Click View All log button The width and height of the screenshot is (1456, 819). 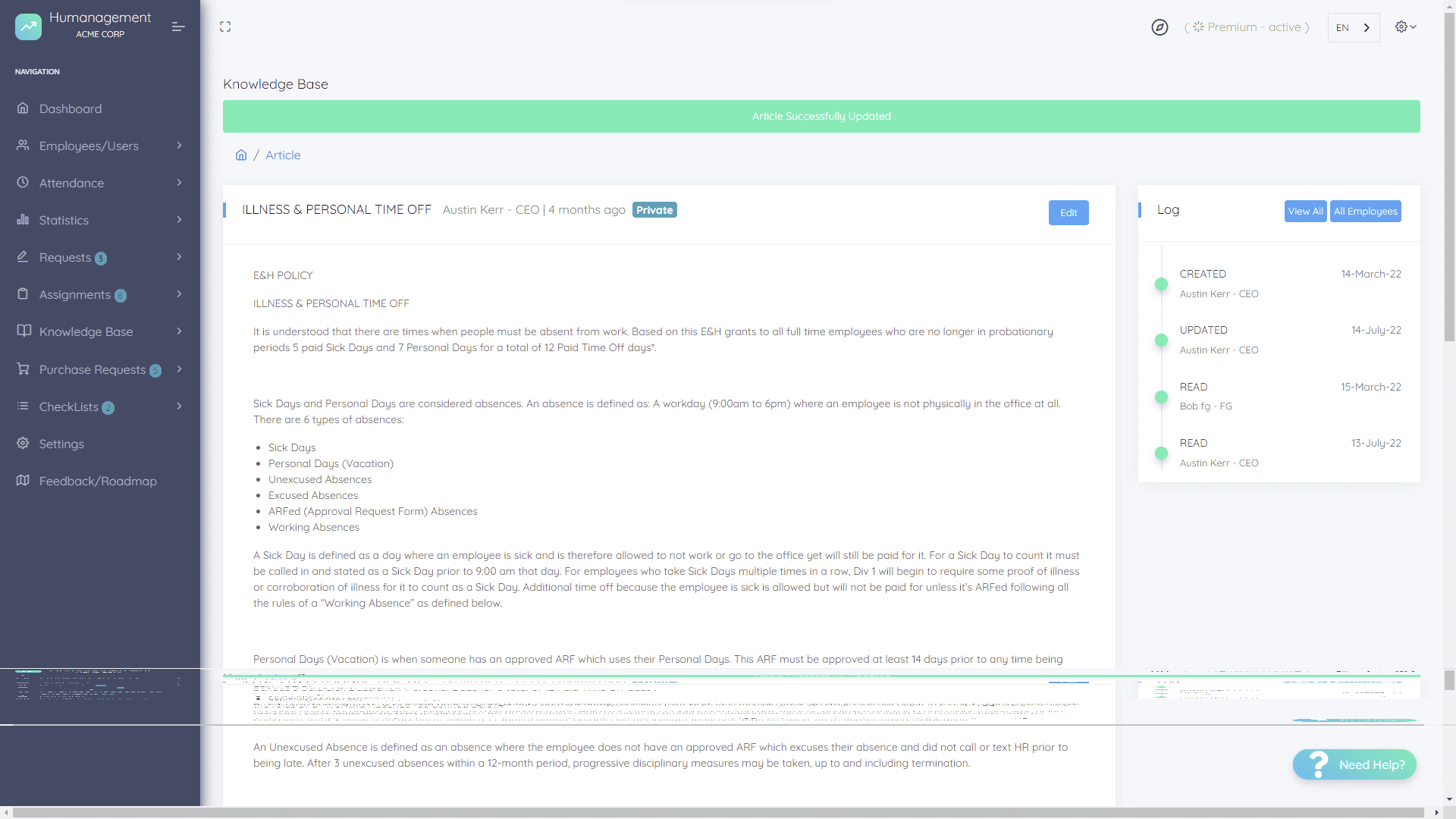(x=1304, y=211)
